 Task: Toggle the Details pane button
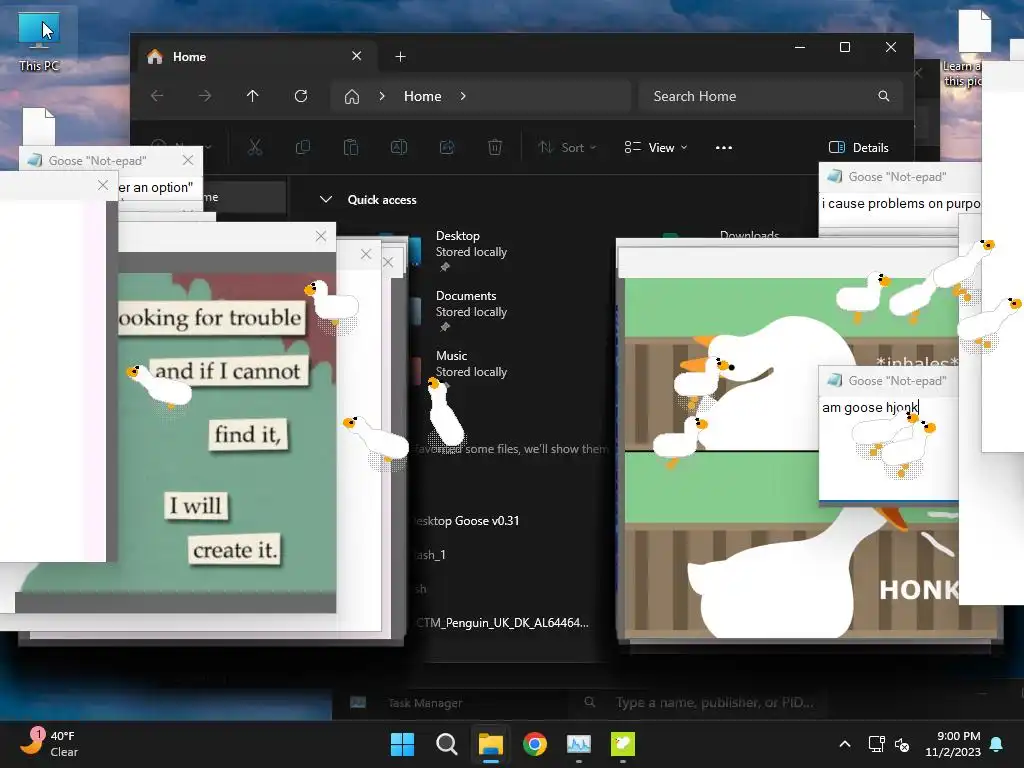point(858,148)
